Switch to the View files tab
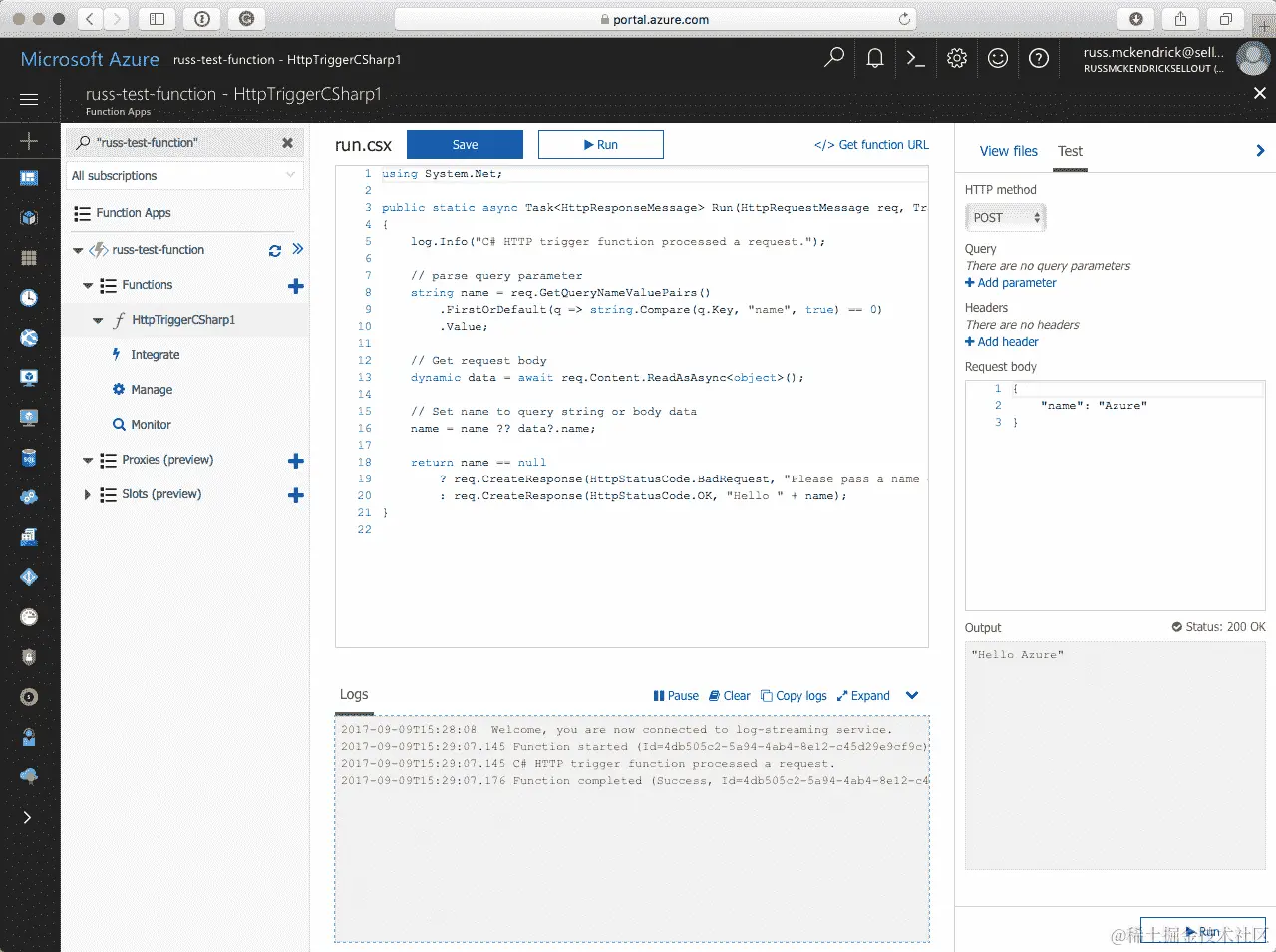 (x=1008, y=151)
